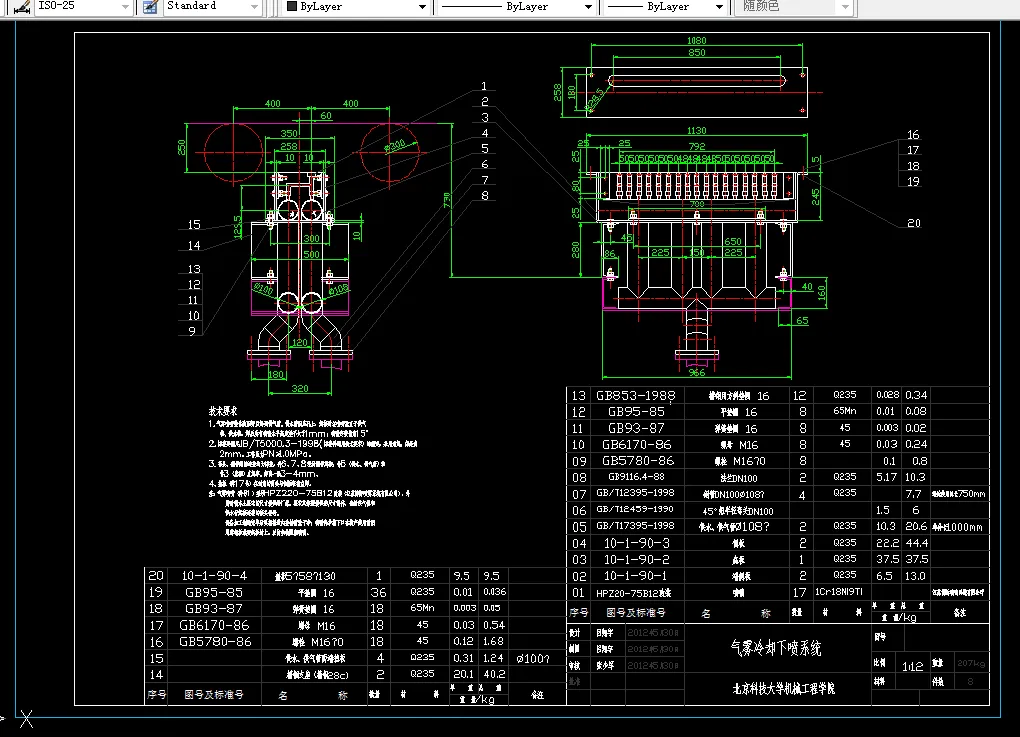Viewport: 1020px width, 737px height.
Task: Select the GB9116.4-88 standard cell
Action: (x=636, y=477)
